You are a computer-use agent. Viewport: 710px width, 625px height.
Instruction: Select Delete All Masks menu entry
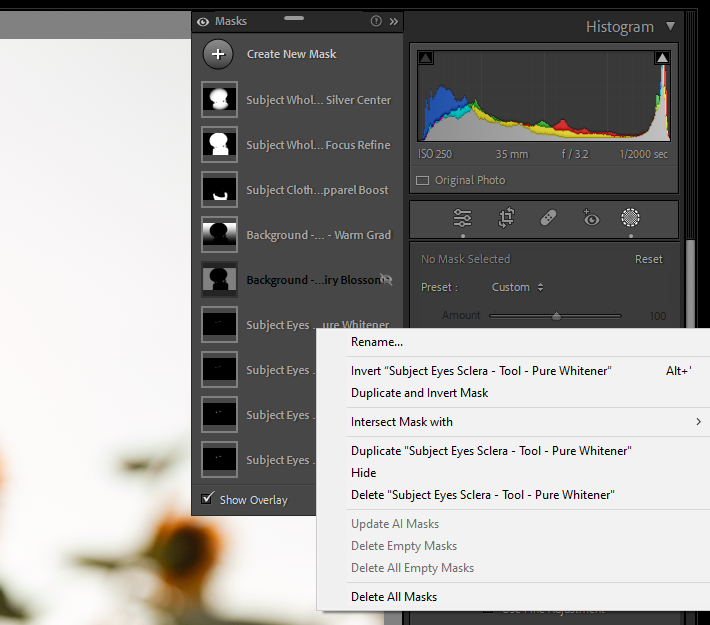click(394, 597)
